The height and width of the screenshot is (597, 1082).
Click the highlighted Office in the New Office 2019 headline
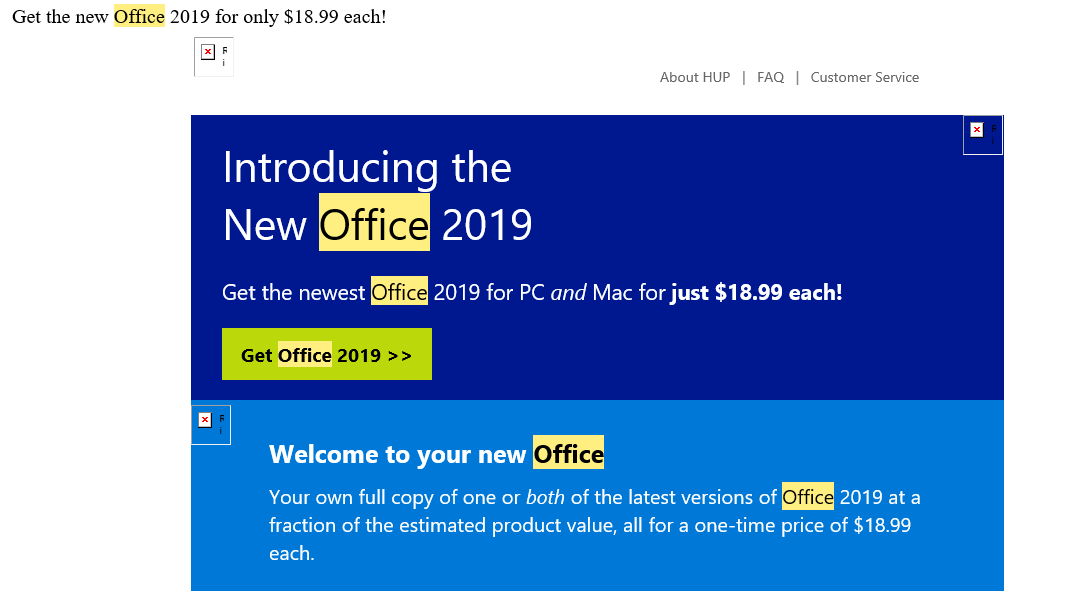(x=374, y=224)
